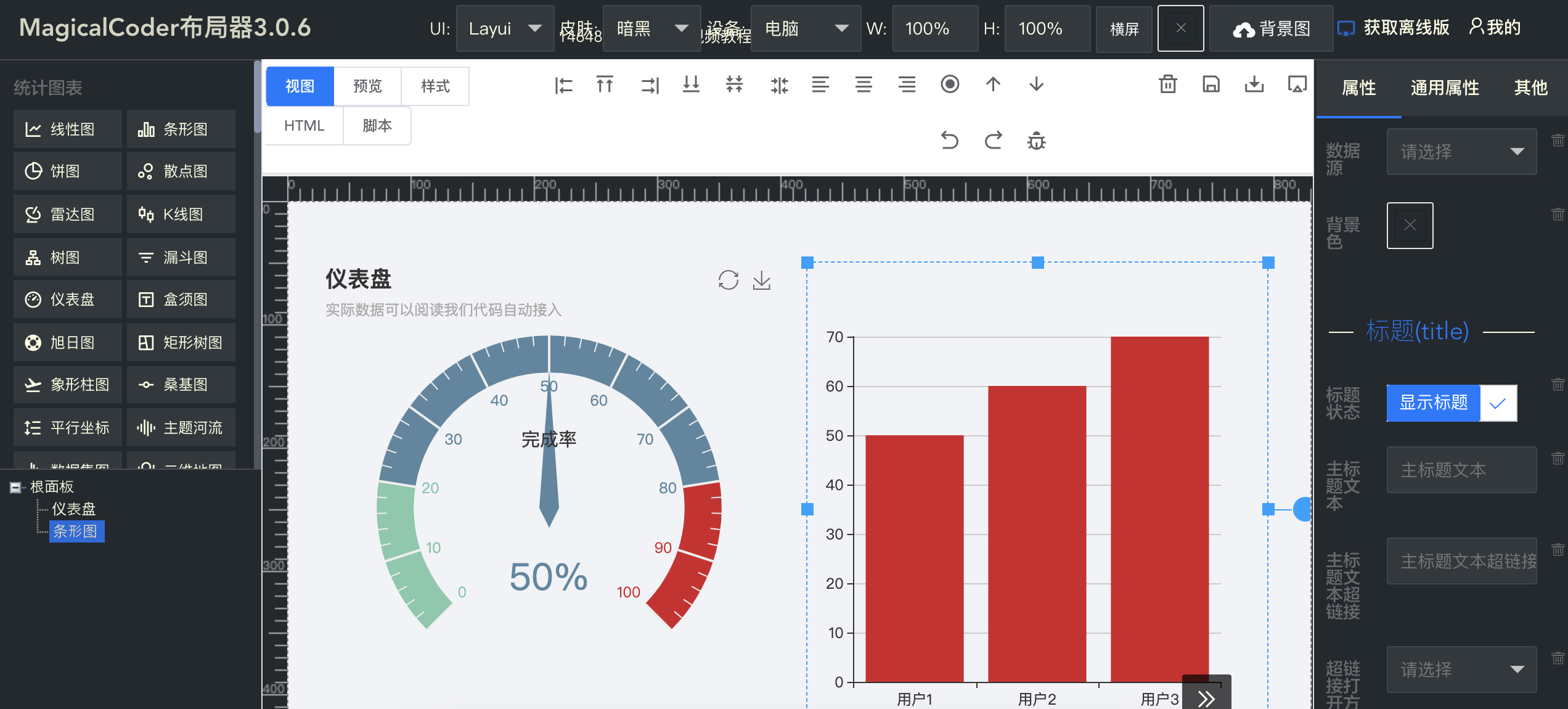1568x709 pixels.
Task: Click the undo arrow icon
Action: [x=949, y=141]
